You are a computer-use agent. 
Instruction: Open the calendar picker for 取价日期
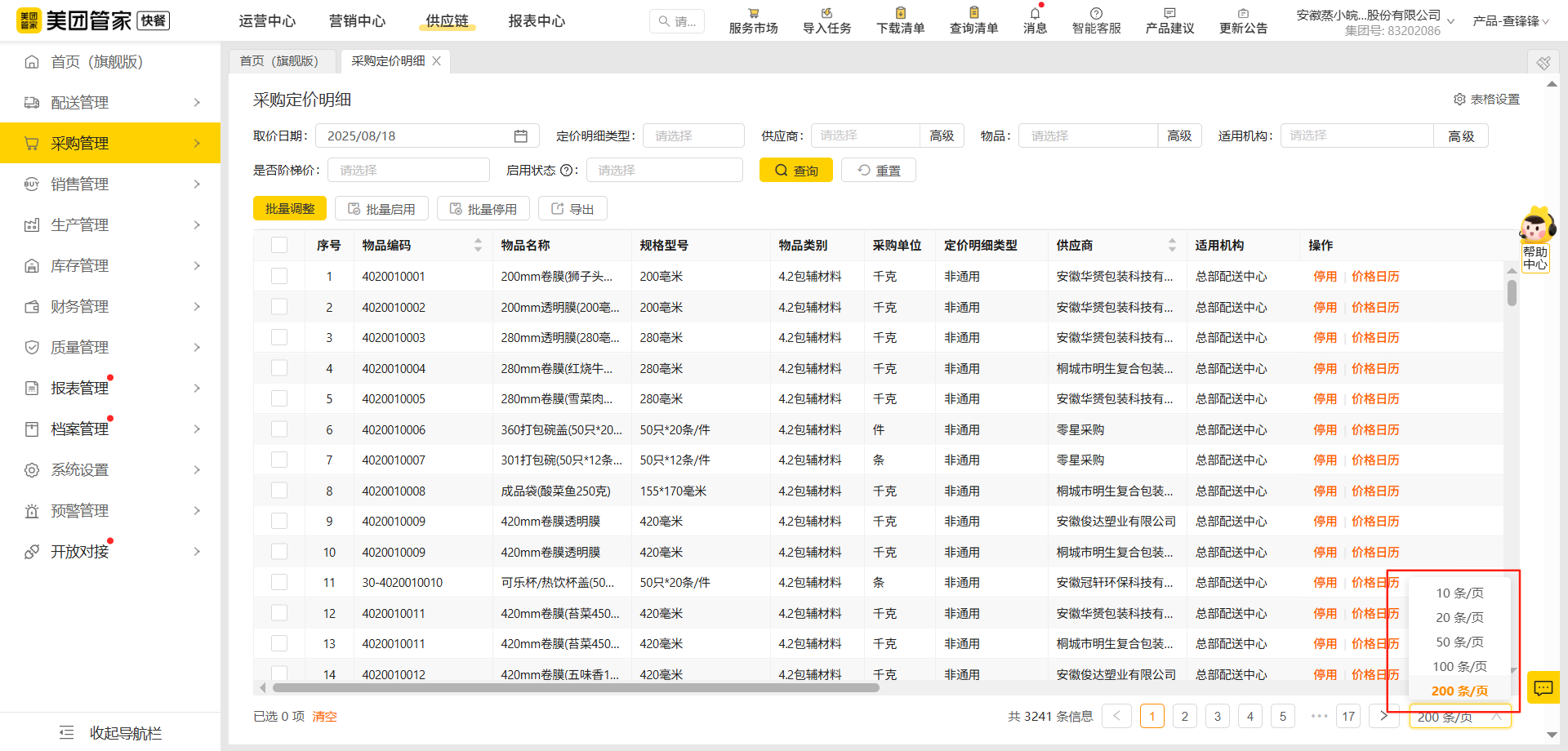pos(520,136)
